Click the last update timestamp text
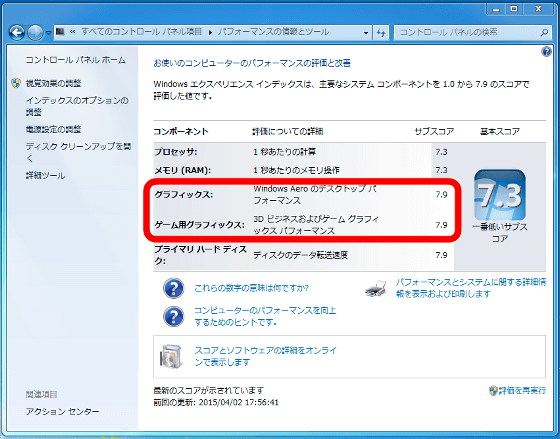Screen dimensions: 560x439 216,402
